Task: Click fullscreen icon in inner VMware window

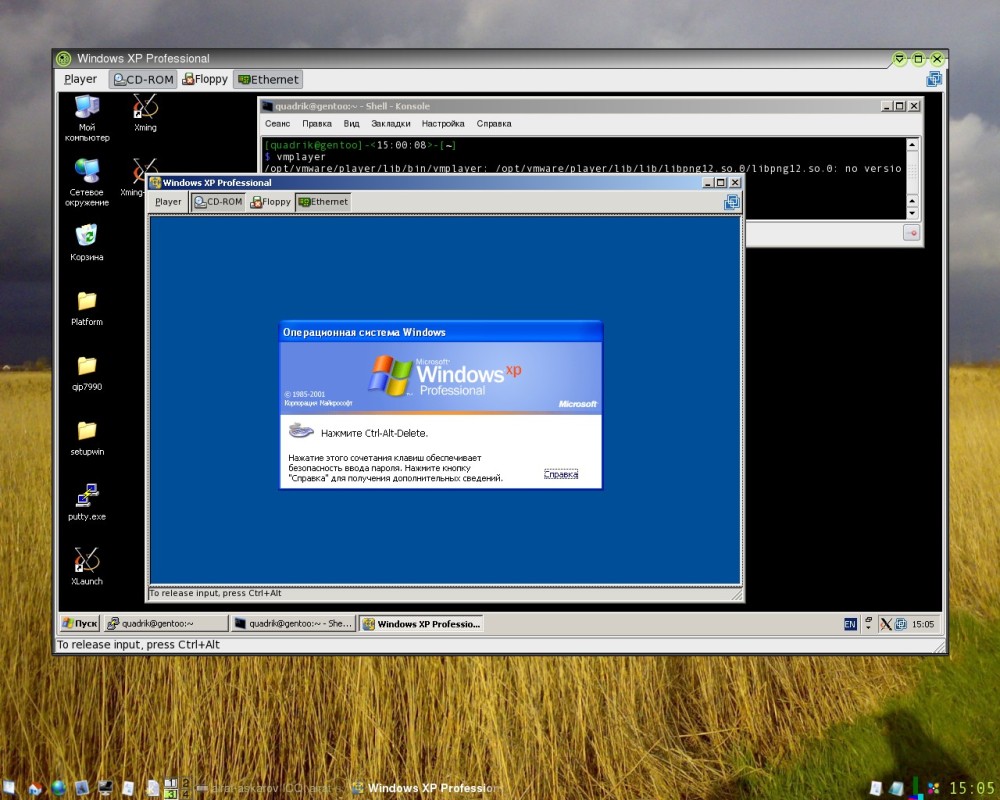Action: coord(732,202)
